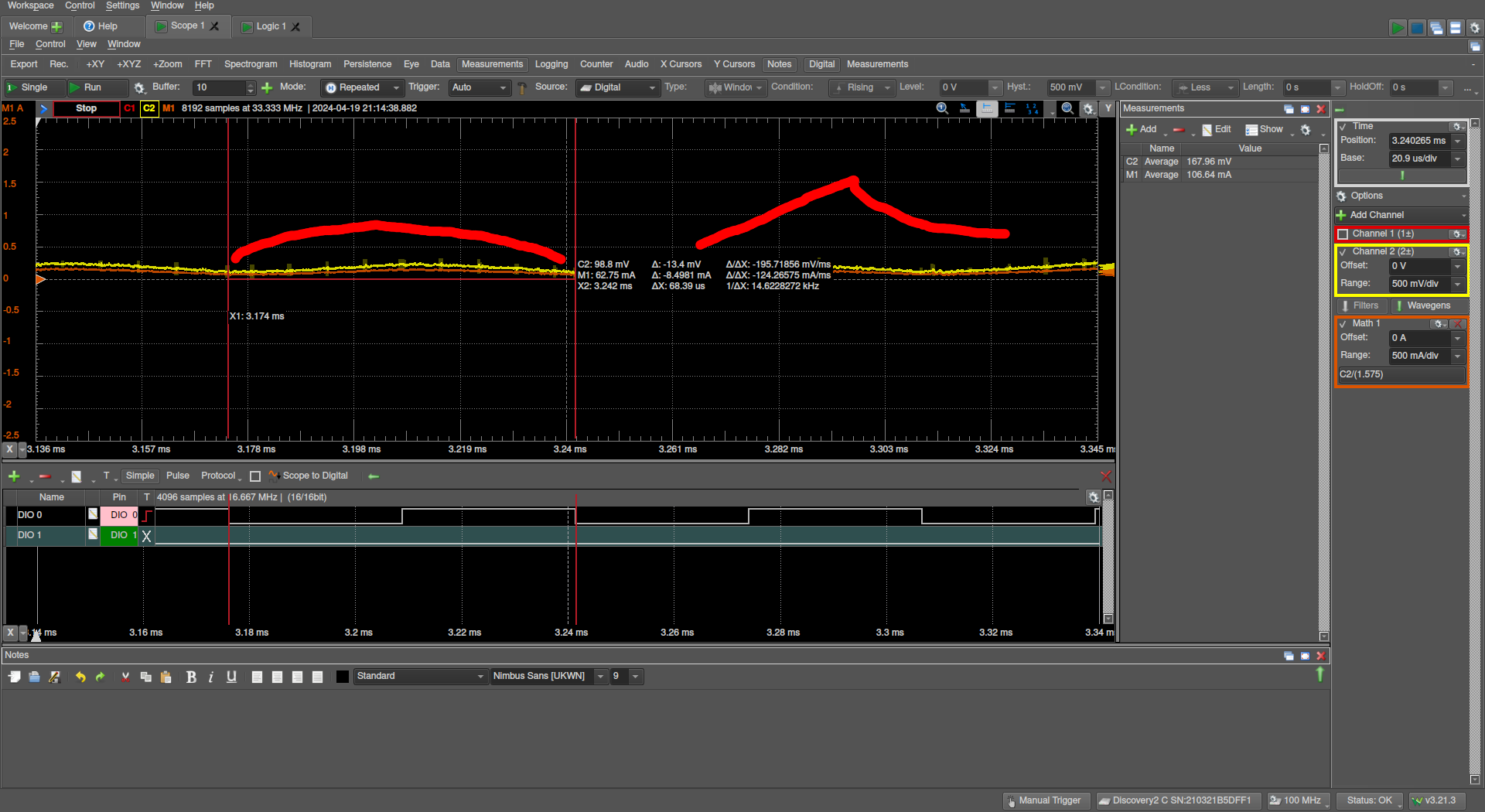Screen dimensions: 1485x812
Task: Toggle Y Cursors view
Action: [x=734, y=64]
